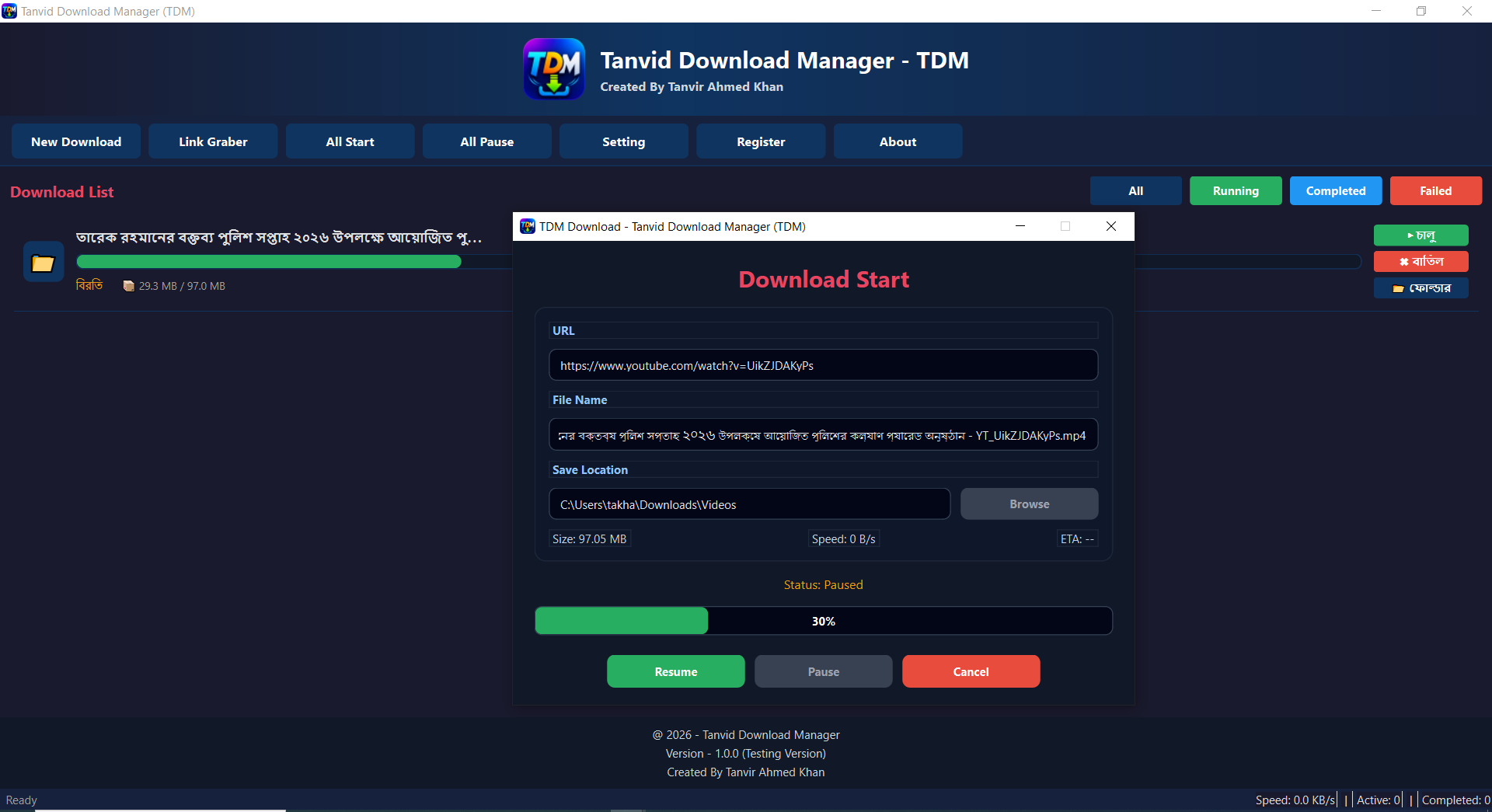The height and width of the screenshot is (812, 1492).
Task: Cancel the download in dialog
Action: [x=971, y=671]
